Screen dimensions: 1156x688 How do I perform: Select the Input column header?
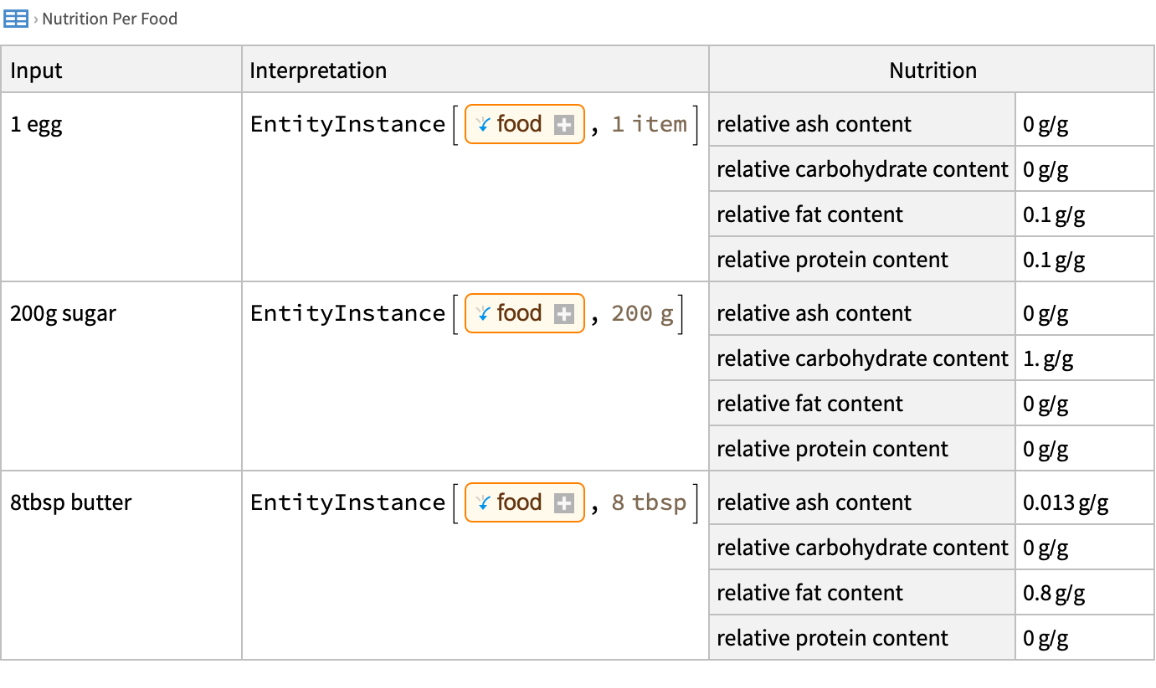37,71
